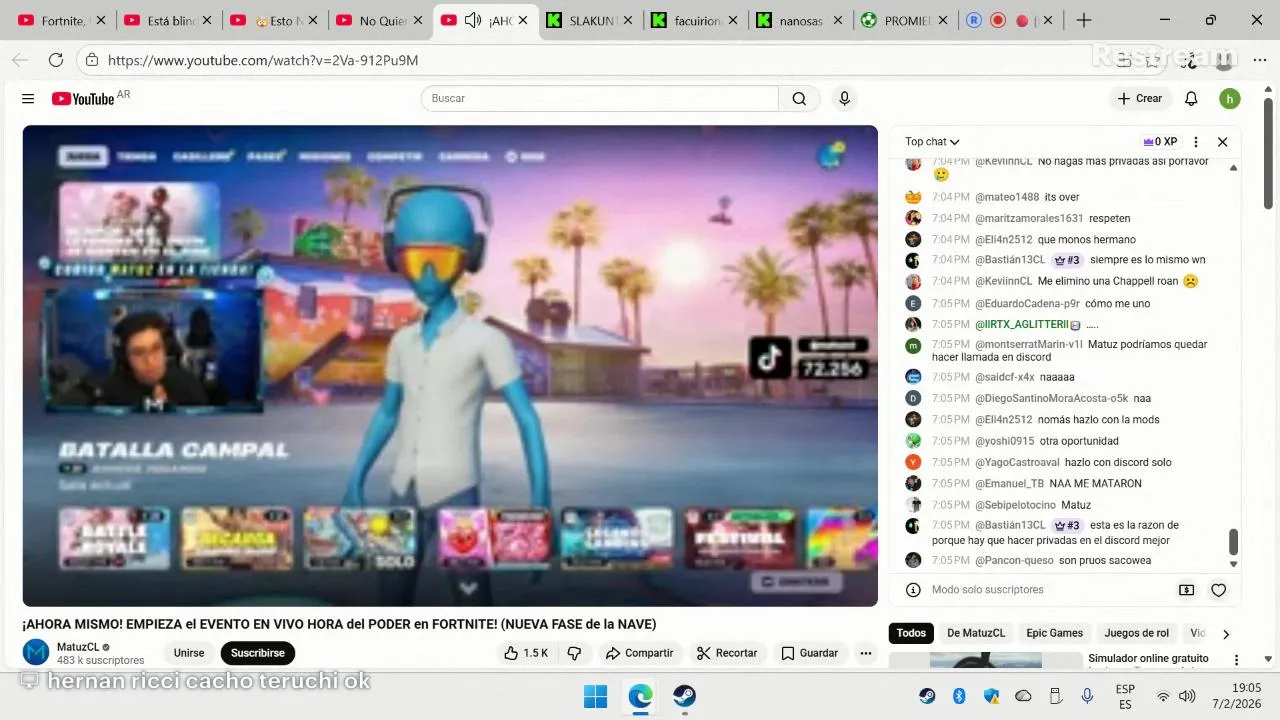Screen dimensions: 1280x720
Task: Open the ESP ES language switcher
Action: tap(1125, 696)
